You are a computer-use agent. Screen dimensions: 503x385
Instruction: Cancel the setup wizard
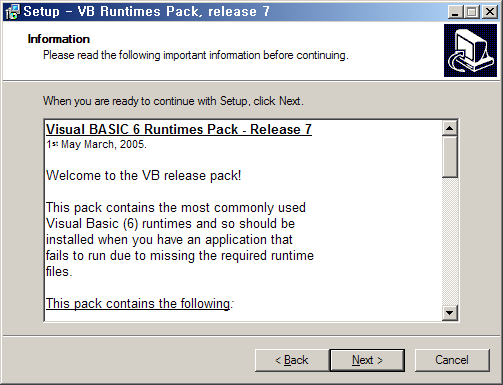point(452,360)
